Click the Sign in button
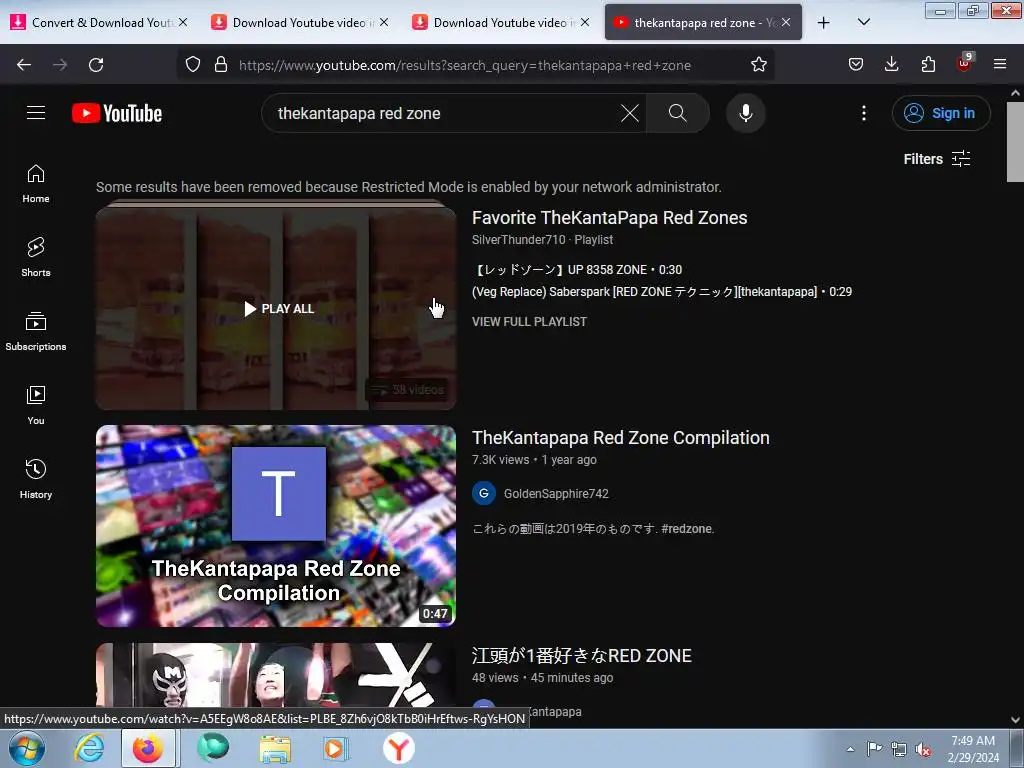This screenshot has width=1024, height=768. [x=941, y=113]
